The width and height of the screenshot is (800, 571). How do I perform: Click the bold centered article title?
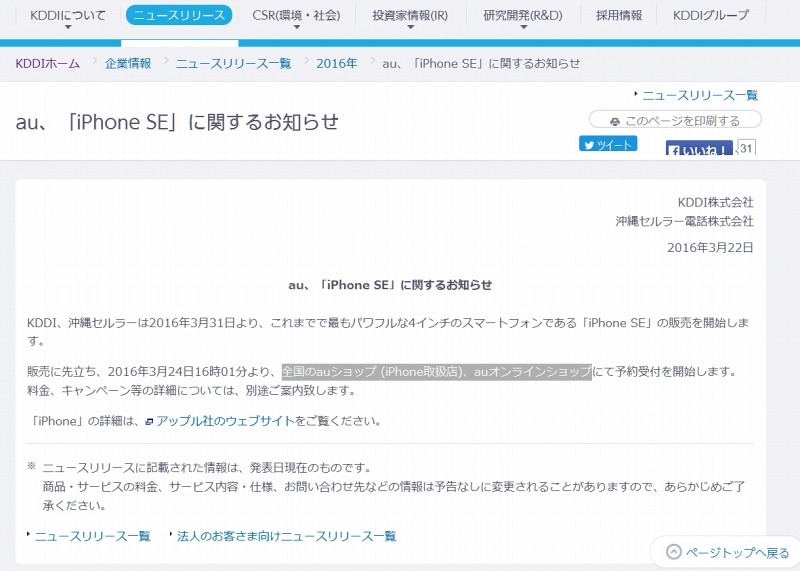point(390,285)
